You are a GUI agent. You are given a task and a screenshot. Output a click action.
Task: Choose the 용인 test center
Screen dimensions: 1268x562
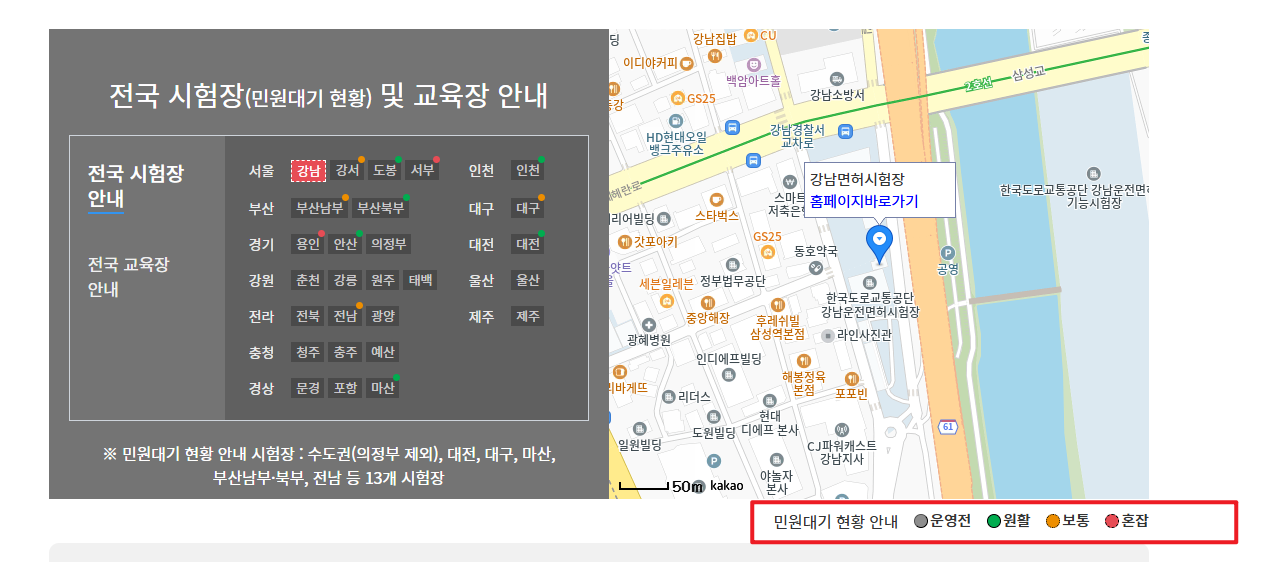pos(308,244)
